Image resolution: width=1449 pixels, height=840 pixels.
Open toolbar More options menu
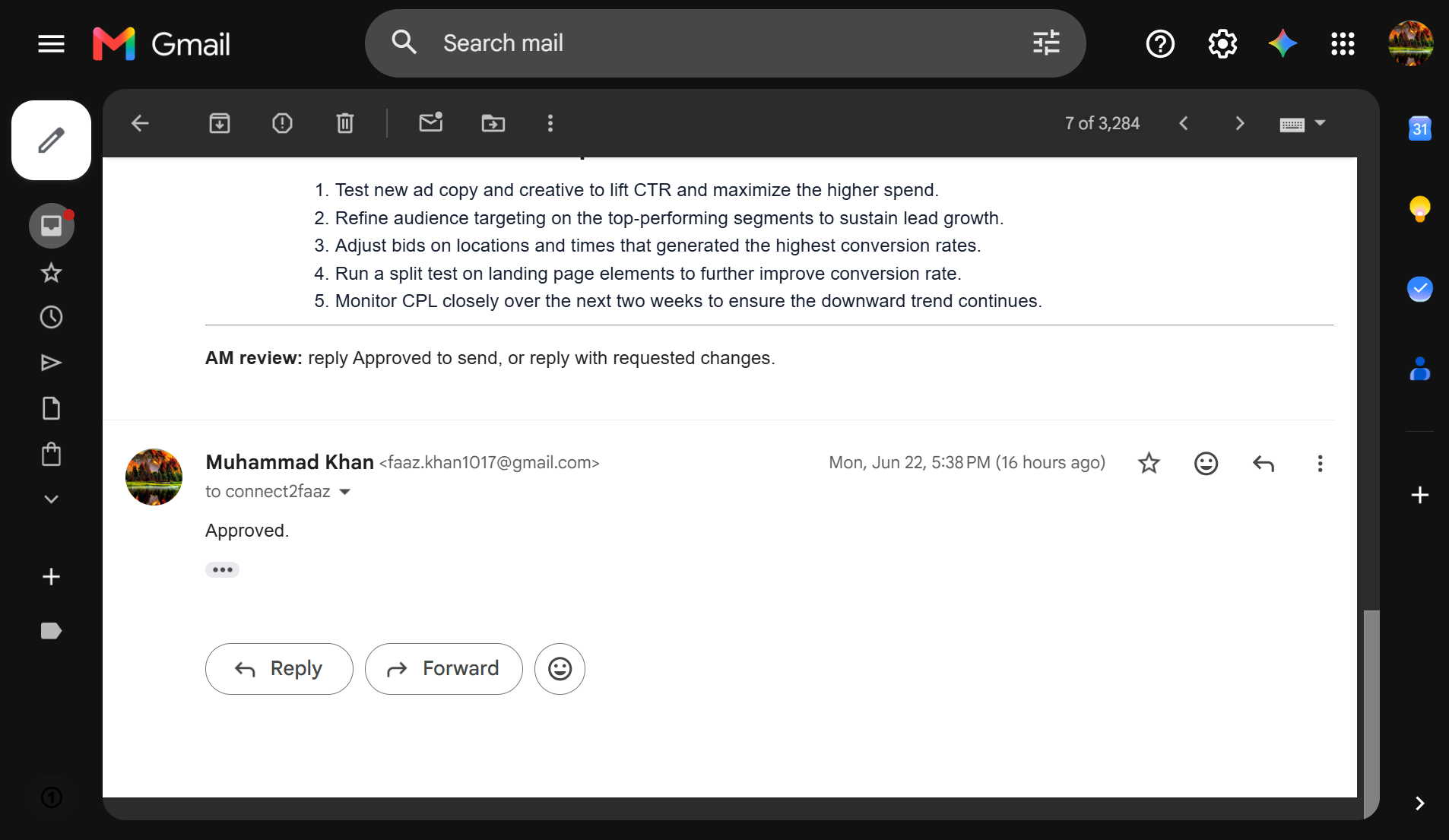tap(550, 123)
